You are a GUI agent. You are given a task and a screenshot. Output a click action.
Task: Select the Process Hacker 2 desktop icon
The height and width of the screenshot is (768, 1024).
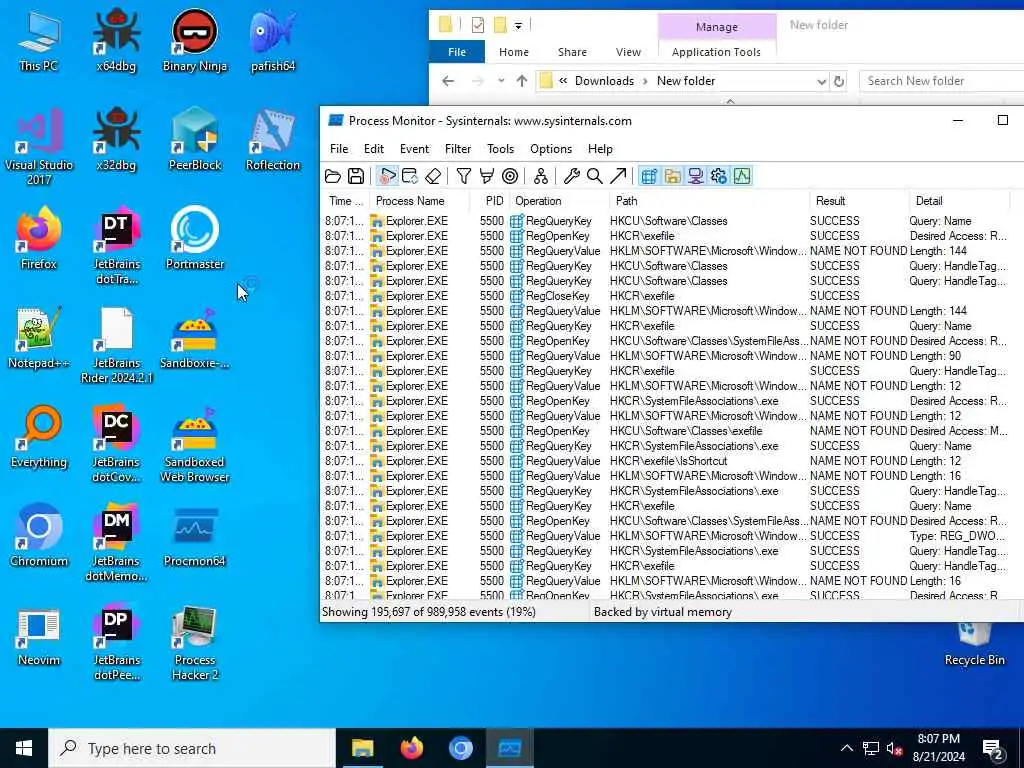195,643
